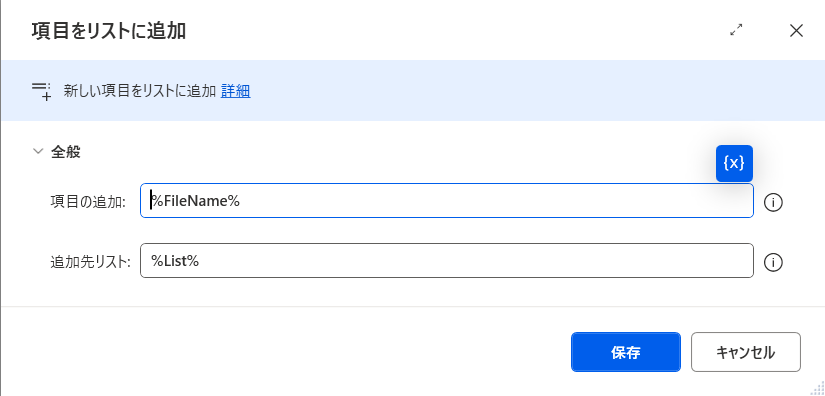Focus the 追加先リスト input field

(x=447, y=260)
